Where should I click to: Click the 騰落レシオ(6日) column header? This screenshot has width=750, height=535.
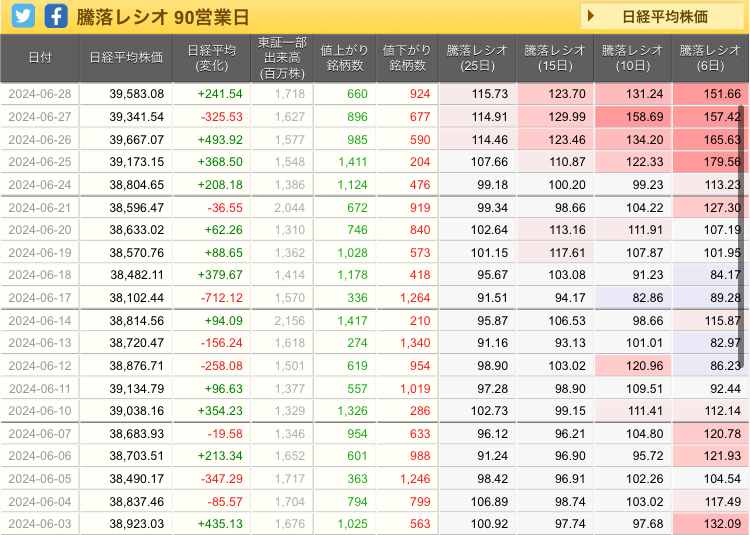click(x=710, y=58)
